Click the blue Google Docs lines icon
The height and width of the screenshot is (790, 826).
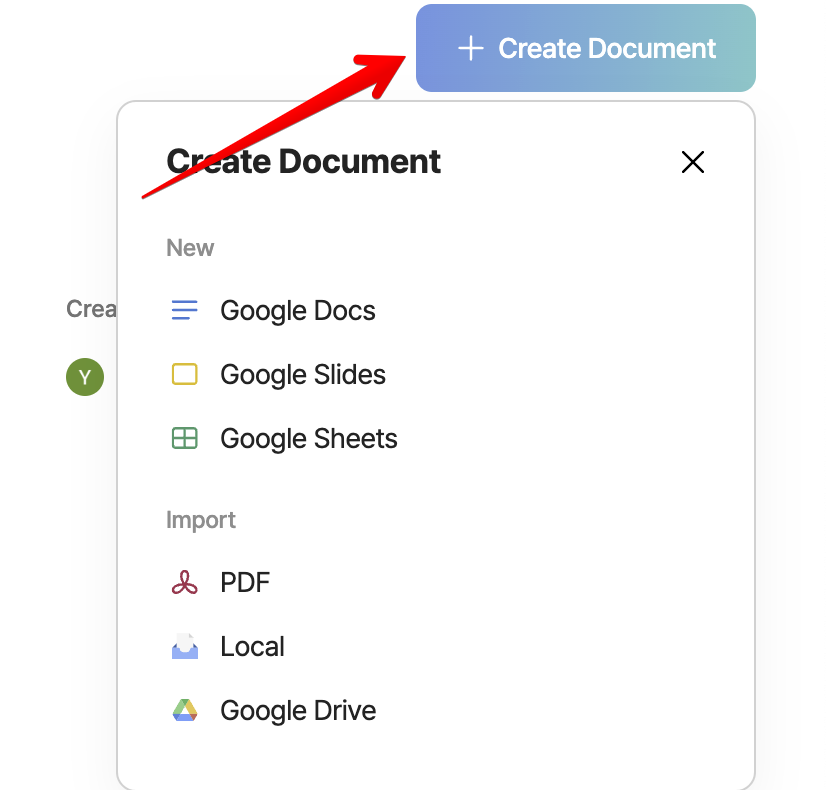[x=185, y=311]
